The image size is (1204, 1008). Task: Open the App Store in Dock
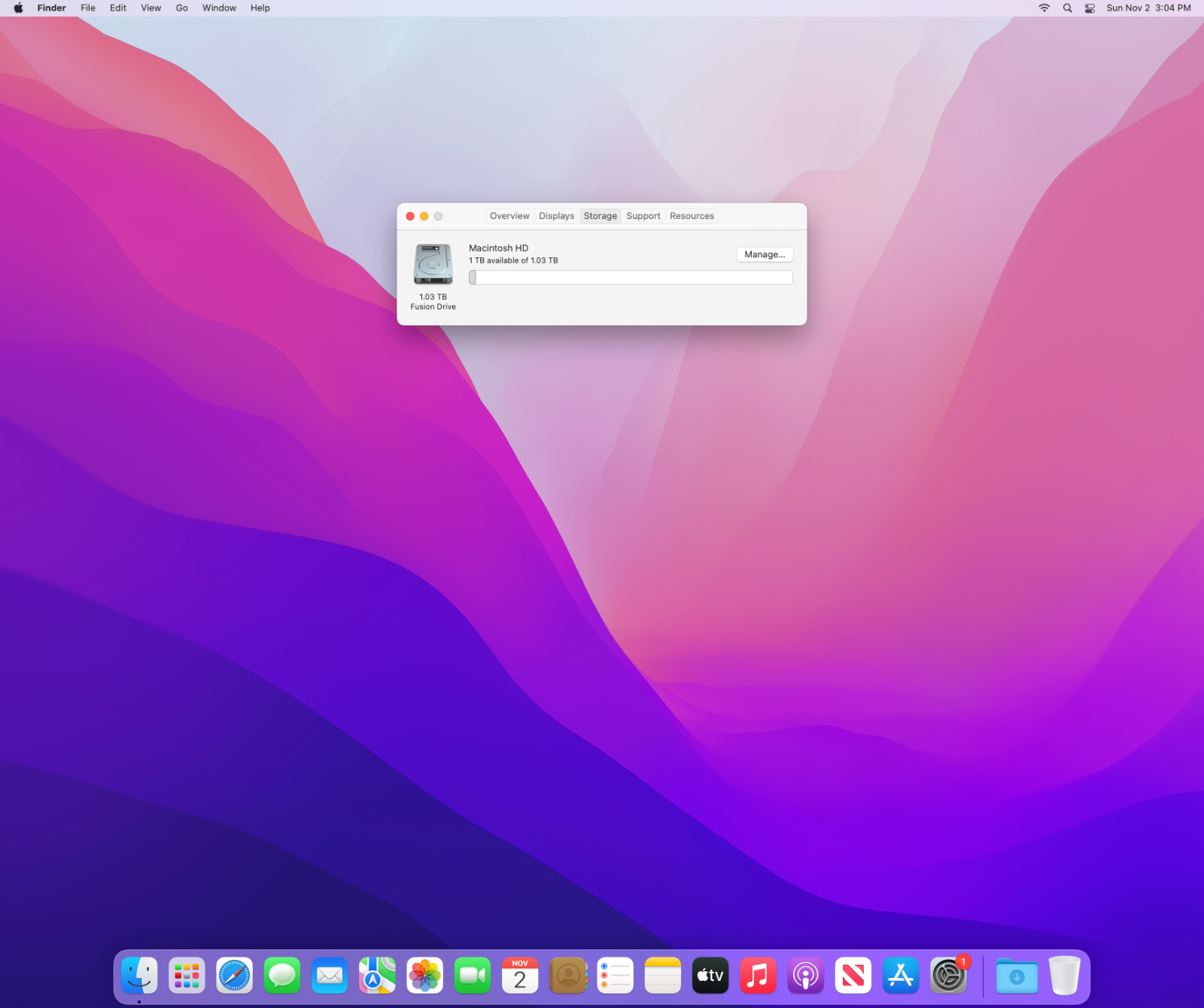click(901, 976)
